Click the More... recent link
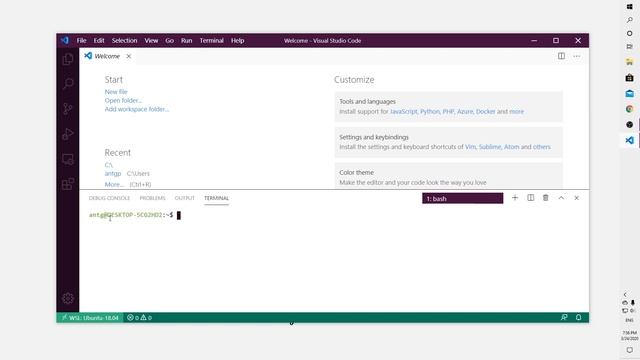The width and height of the screenshot is (640, 360). (x=114, y=184)
